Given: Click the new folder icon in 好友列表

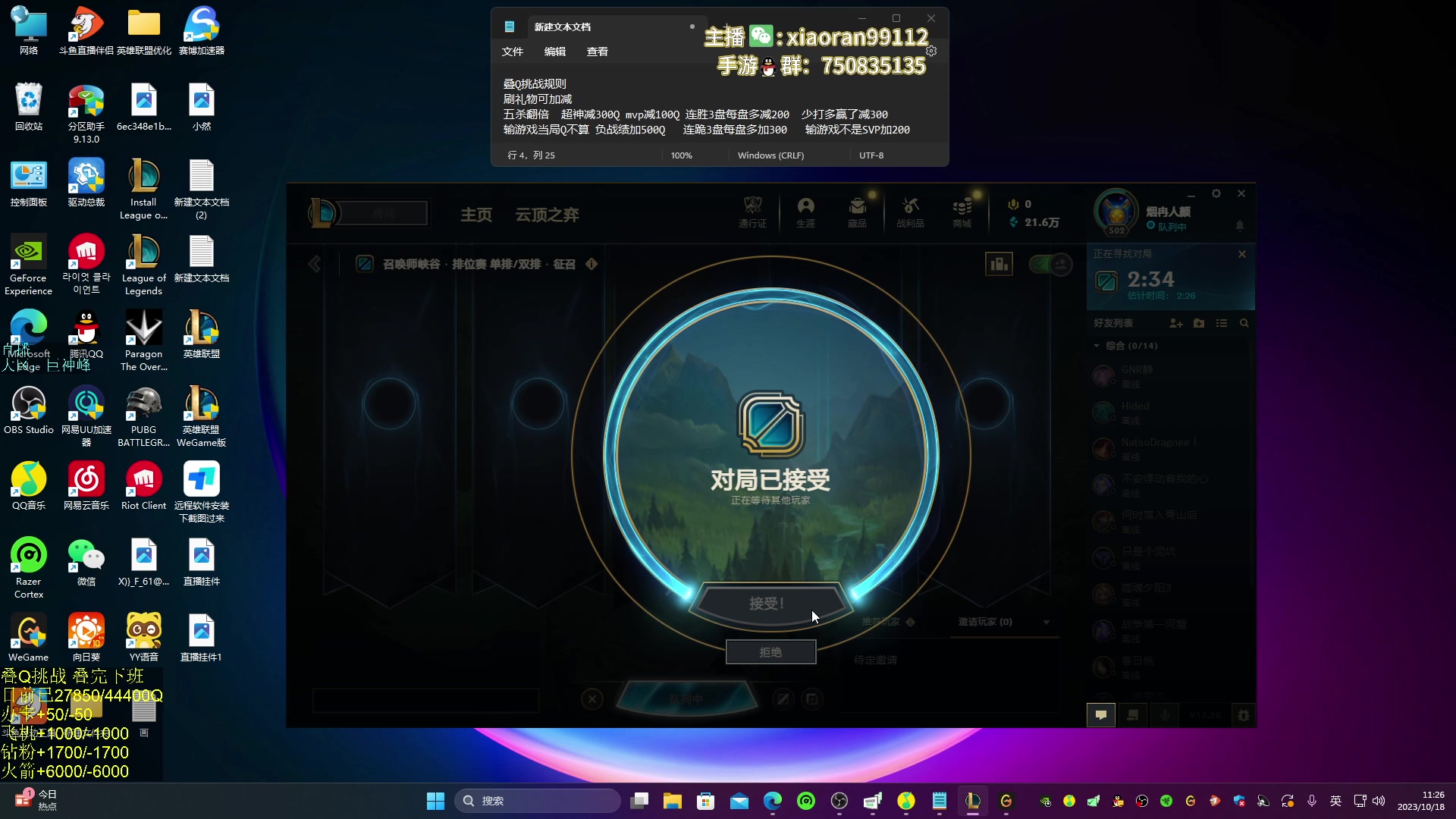Looking at the screenshot, I should (x=1199, y=323).
